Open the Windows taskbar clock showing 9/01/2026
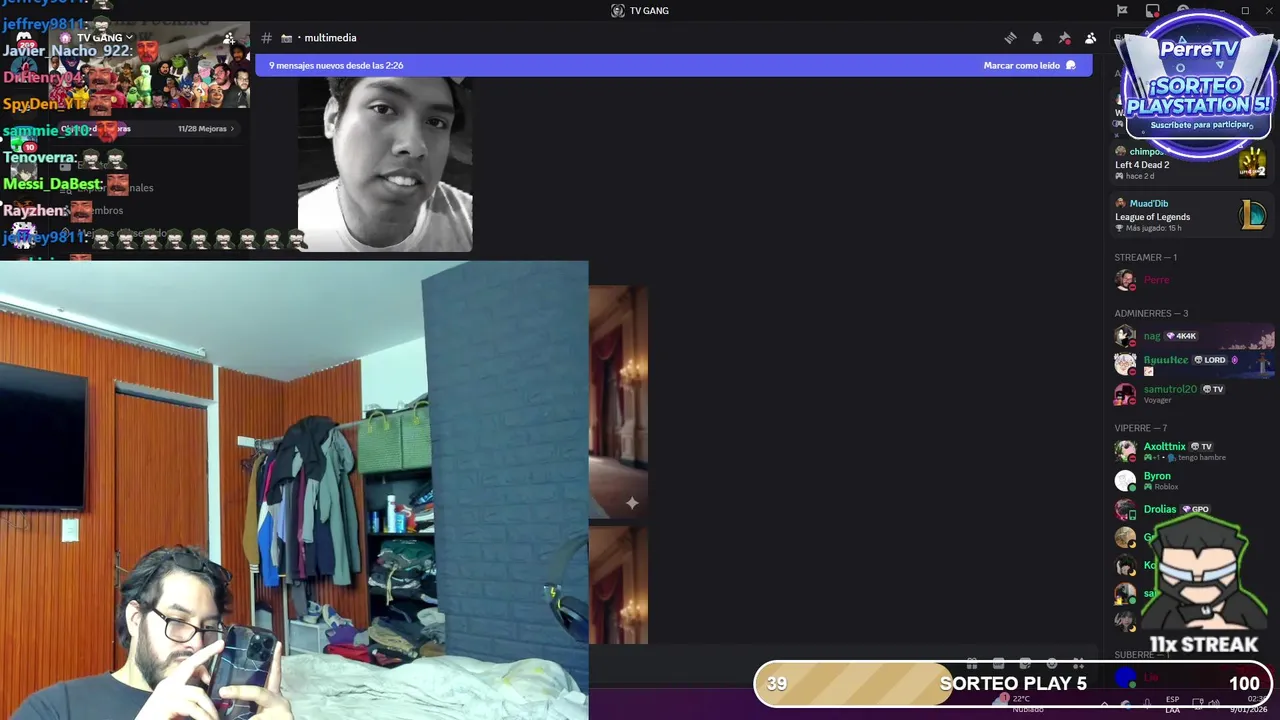 pyautogui.click(x=1250, y=704)
